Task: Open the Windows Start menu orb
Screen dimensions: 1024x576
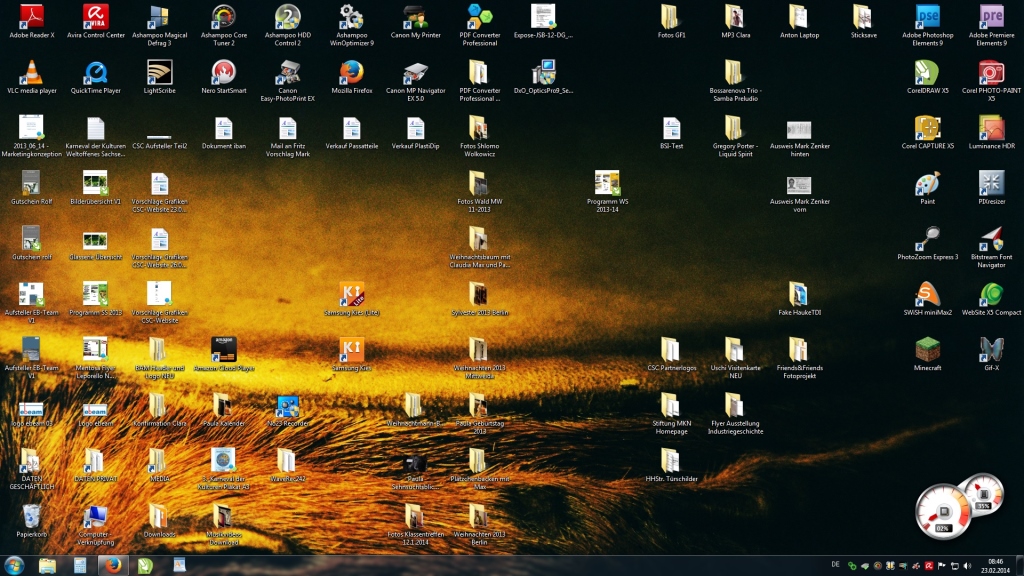Action: 14,565
